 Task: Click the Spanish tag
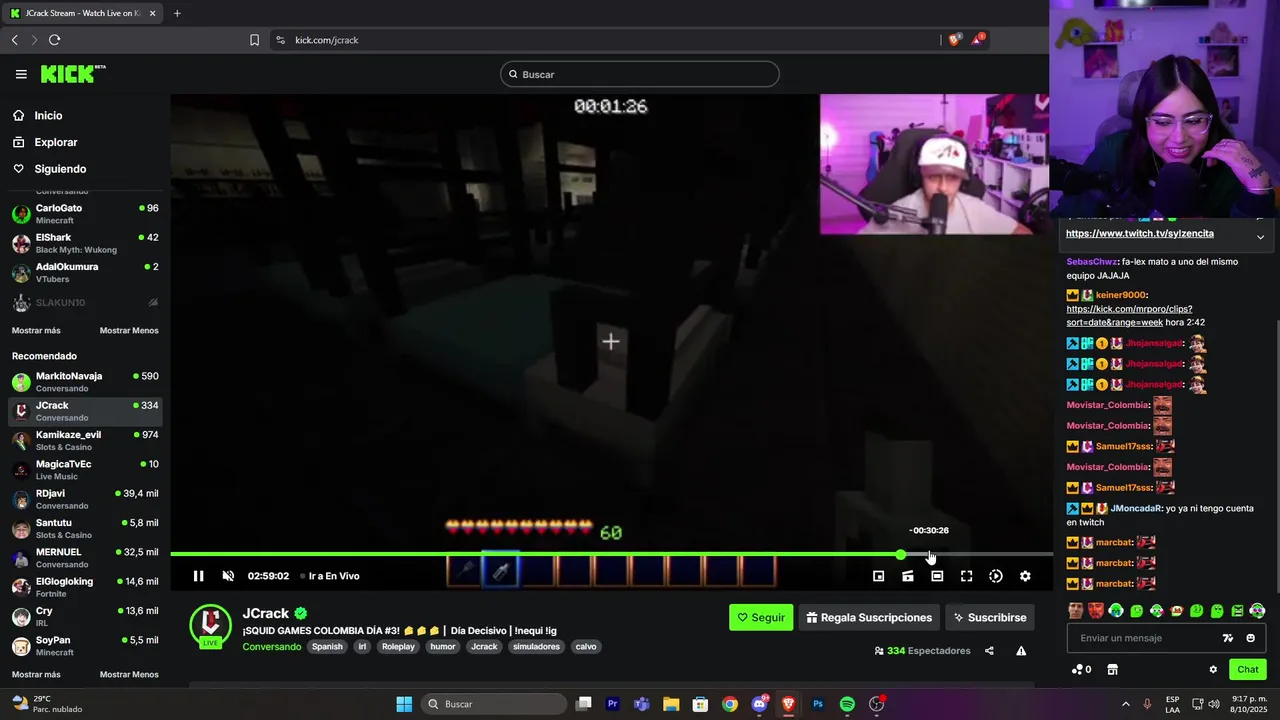click(327, 647)
